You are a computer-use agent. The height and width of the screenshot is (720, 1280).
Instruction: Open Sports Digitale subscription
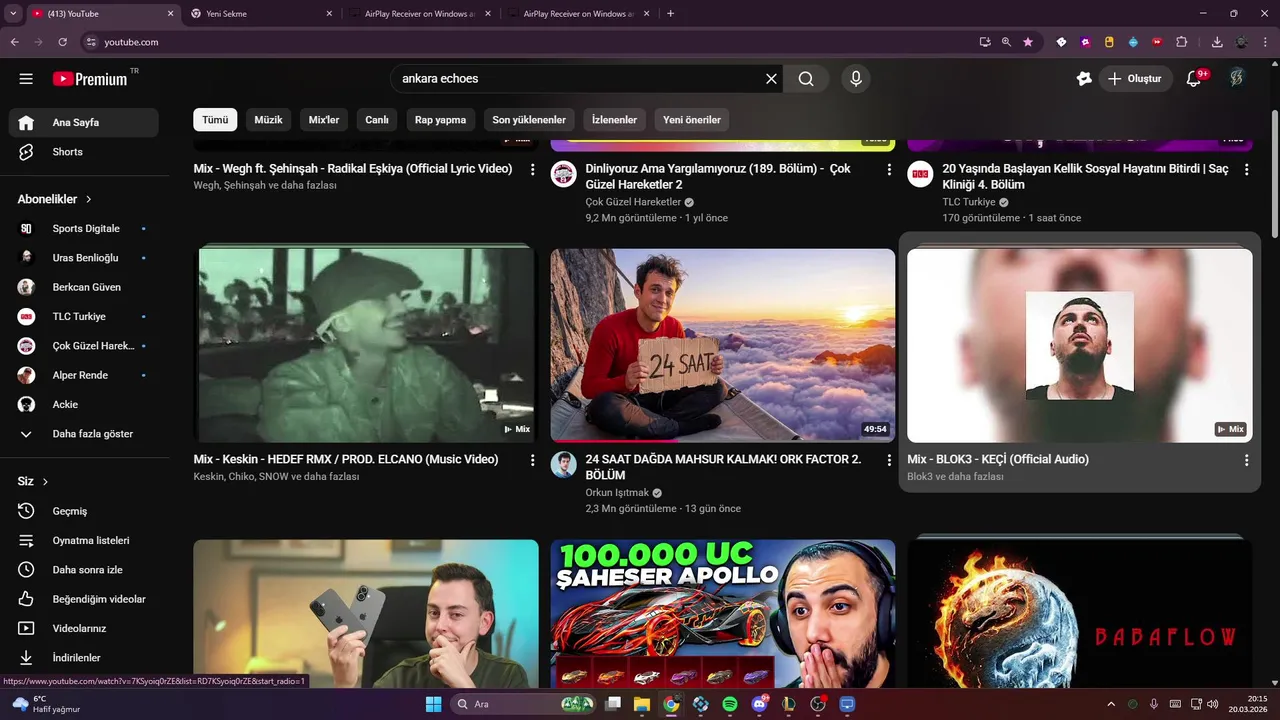[84, 229]
